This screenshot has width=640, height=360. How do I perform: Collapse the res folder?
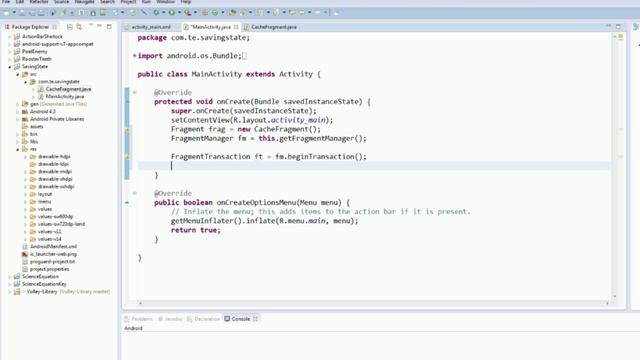[x=18, y=149]
